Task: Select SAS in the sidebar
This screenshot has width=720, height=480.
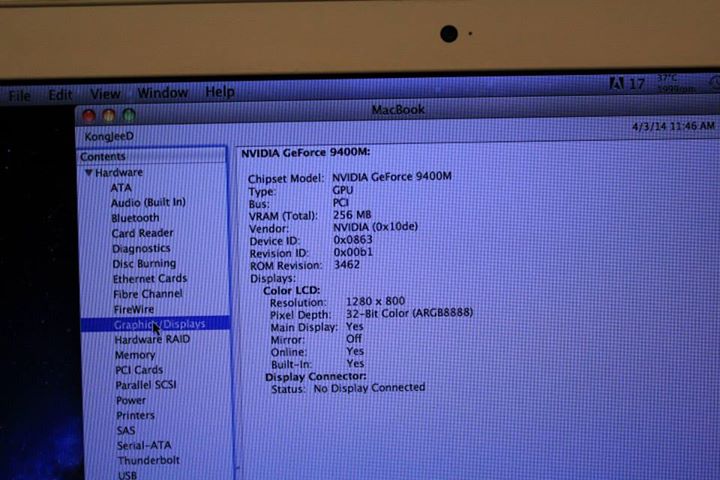Action: [126, 430]
